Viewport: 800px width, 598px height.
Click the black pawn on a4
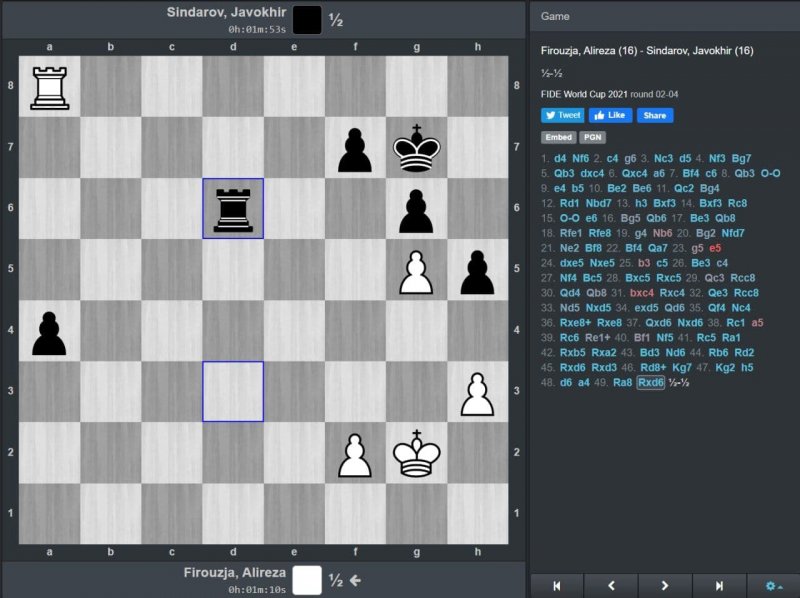pyautogui.click(x=49, y=331)
